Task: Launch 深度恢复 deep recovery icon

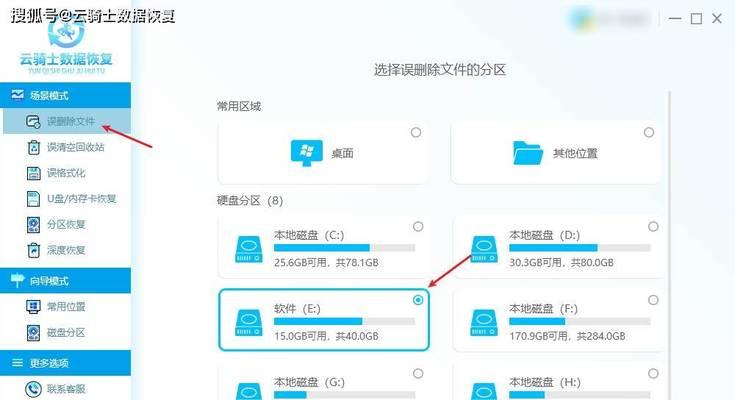Action: 33,250
